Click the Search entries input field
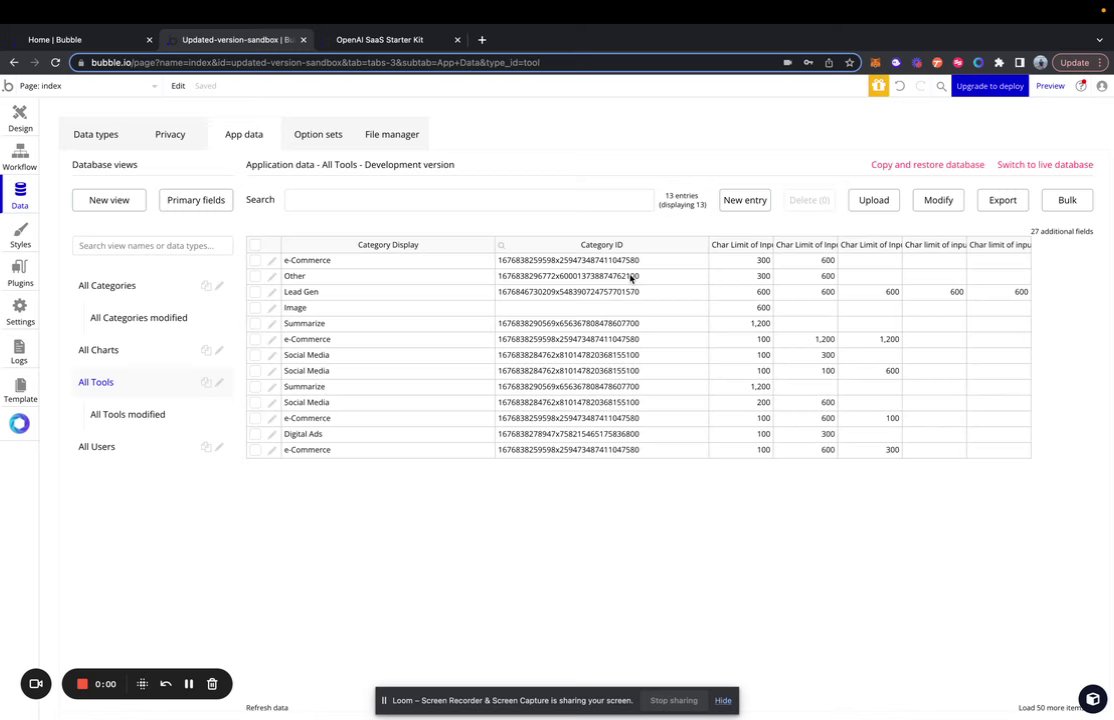This screenshot has width=1114, height=720. (469, 200)
